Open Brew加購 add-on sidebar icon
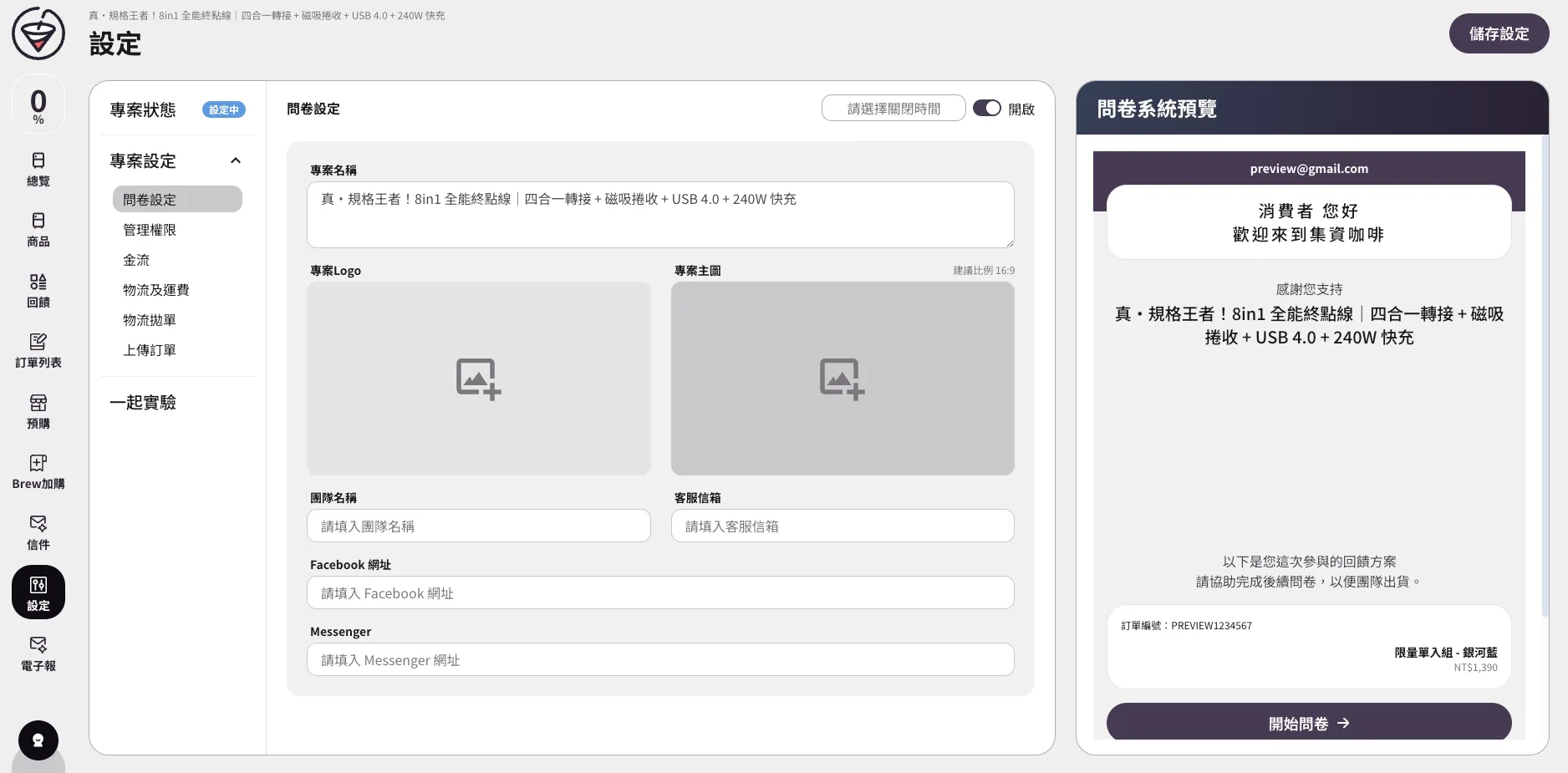1568x773 pixels. pos(38,472)
